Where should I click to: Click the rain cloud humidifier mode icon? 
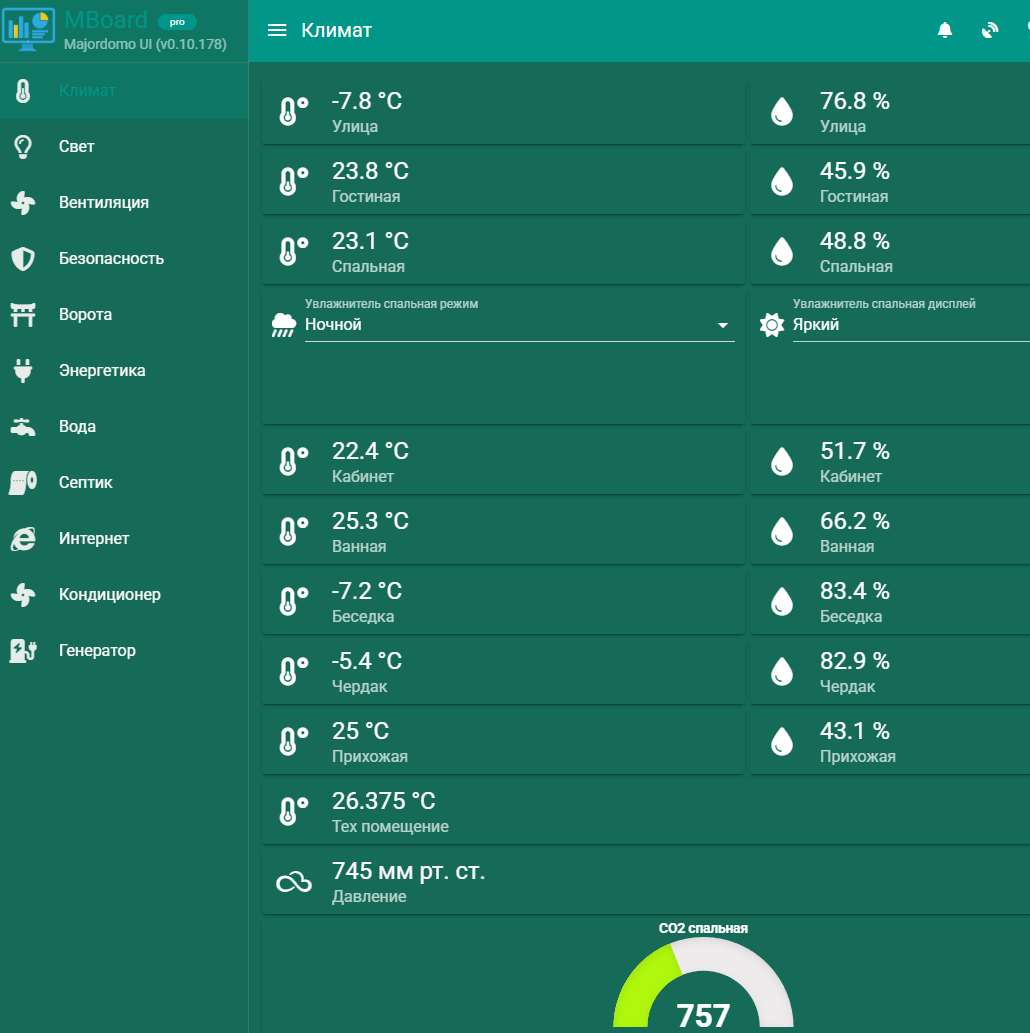(284, 325)
